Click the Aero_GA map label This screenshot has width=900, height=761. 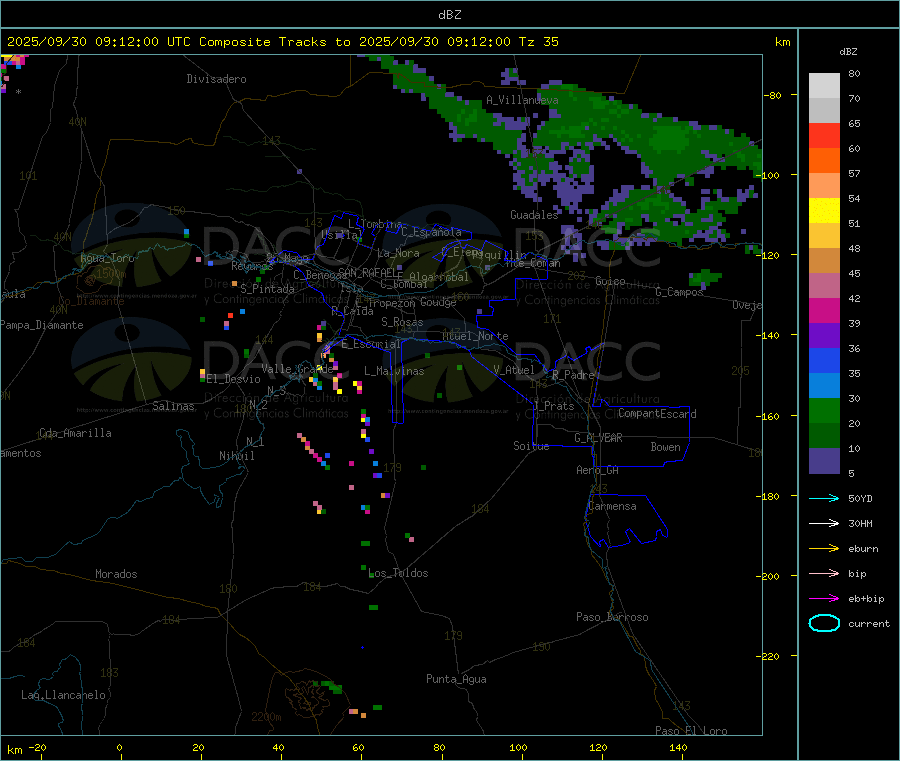click(598, 470)
